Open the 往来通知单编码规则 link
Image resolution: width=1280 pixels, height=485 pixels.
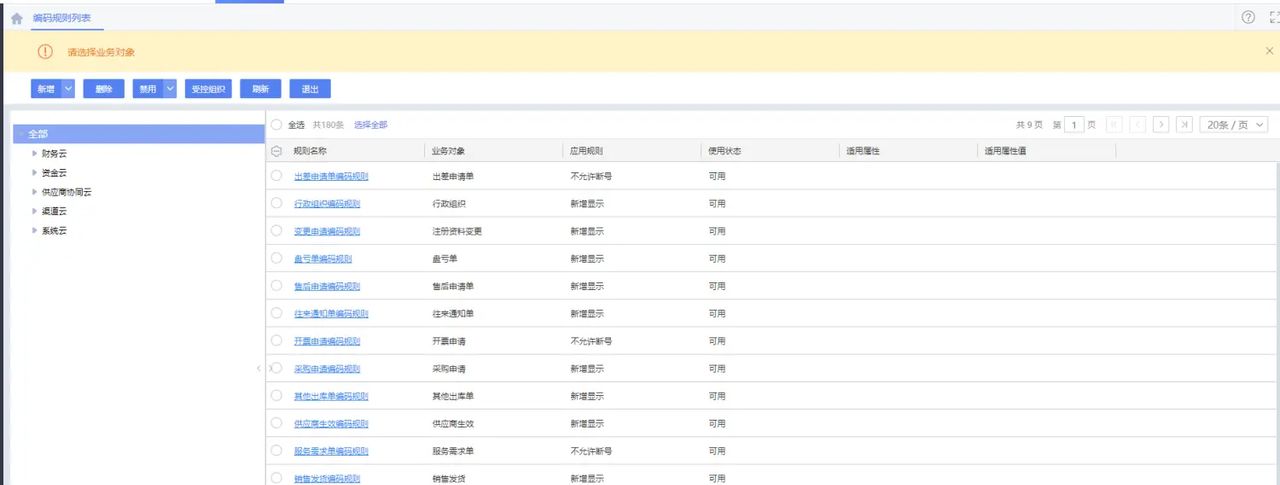(331, 314)
